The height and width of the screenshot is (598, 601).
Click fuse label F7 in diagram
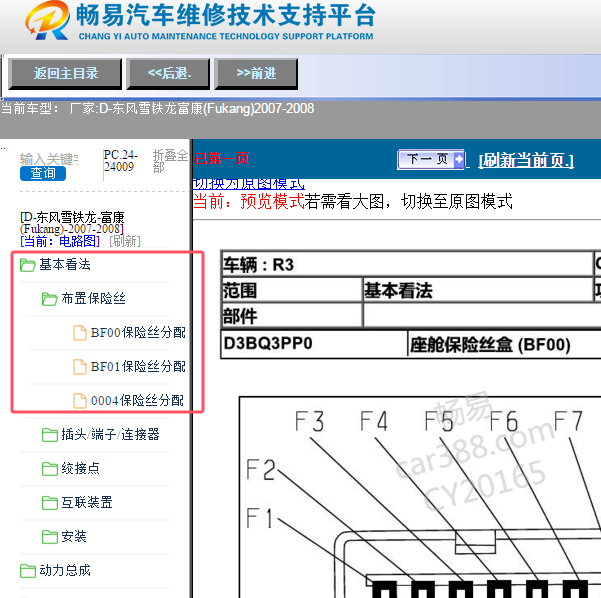[x=568, y=421]
